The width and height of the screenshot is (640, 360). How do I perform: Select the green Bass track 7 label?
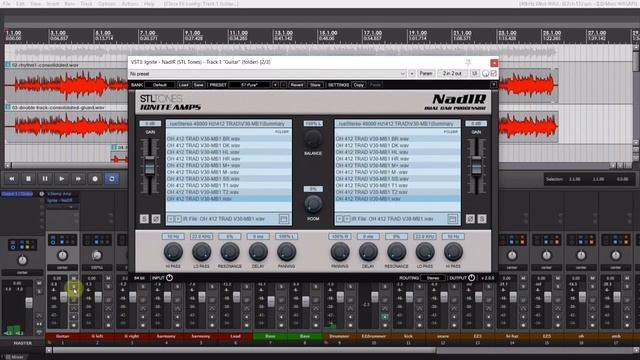point(270,336)
